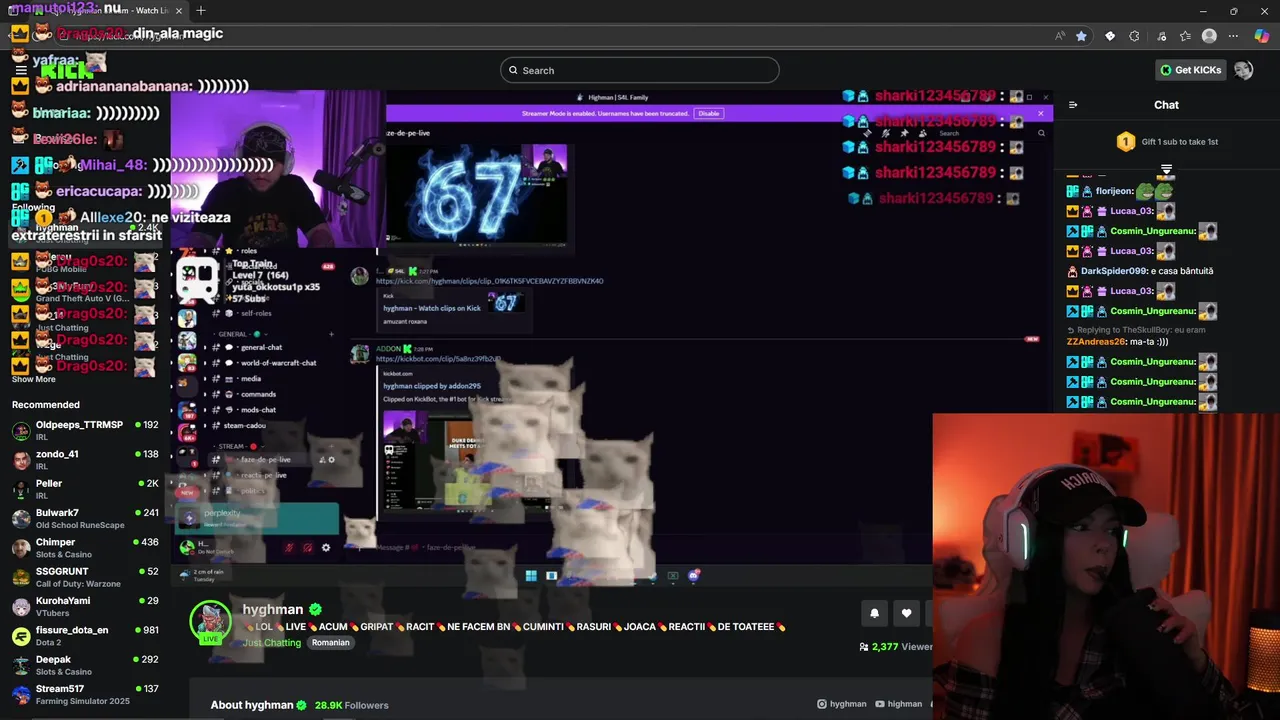This screenshot has height=720, width=1280.
Task: Open DarkSpider099's username in chat
Action: pos(1112,271)
